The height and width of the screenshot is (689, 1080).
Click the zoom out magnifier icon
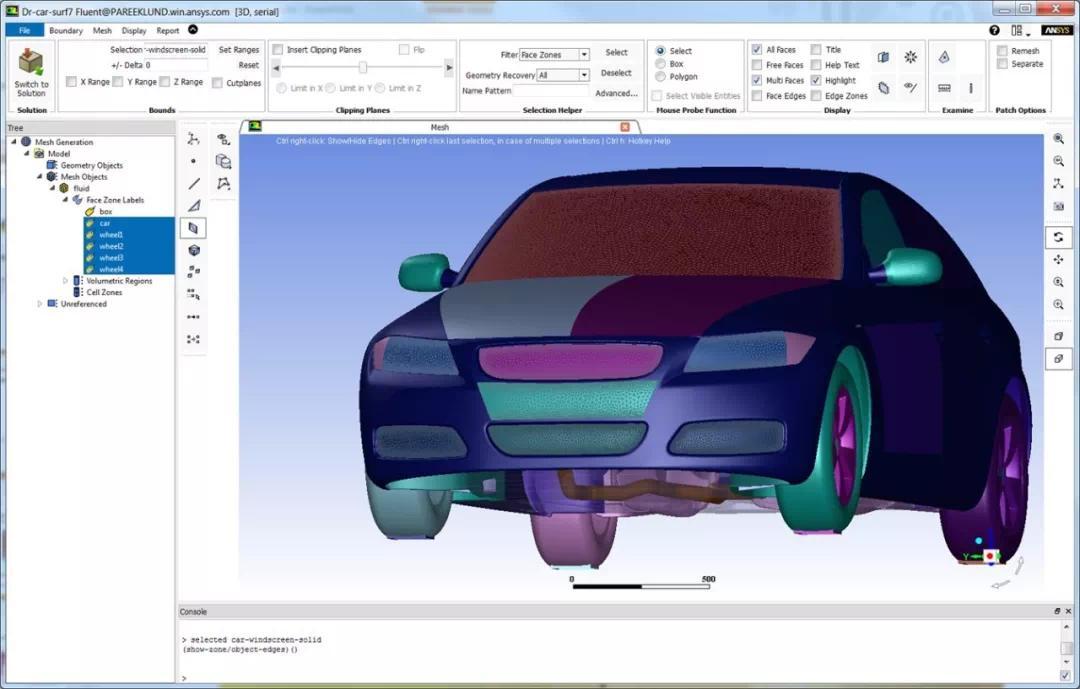tap(1058, 161)
